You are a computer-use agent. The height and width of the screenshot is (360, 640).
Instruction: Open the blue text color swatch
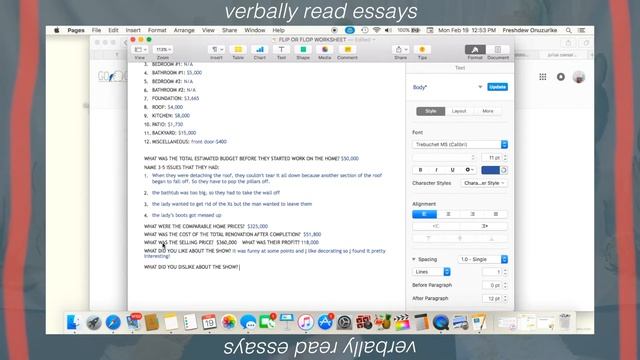490,170
